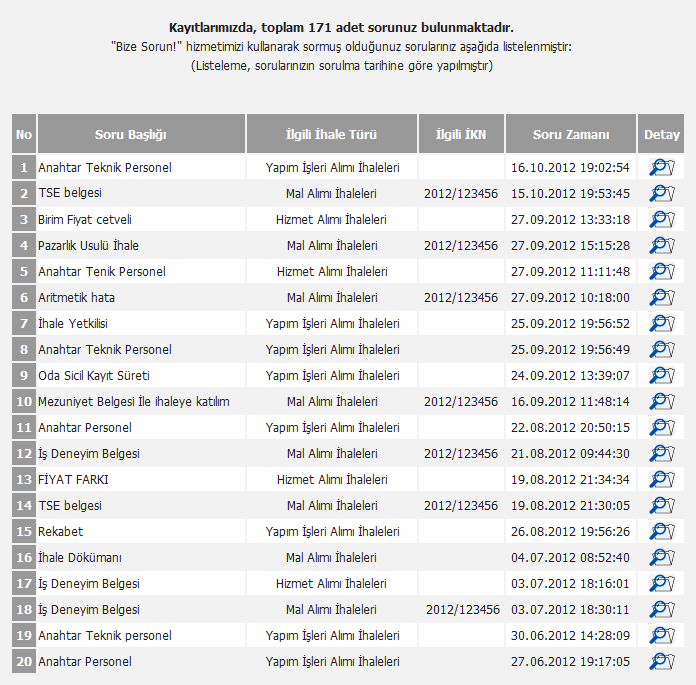
Task: Select the title 'İhale Dökümanı'
Action: point(80,558)
